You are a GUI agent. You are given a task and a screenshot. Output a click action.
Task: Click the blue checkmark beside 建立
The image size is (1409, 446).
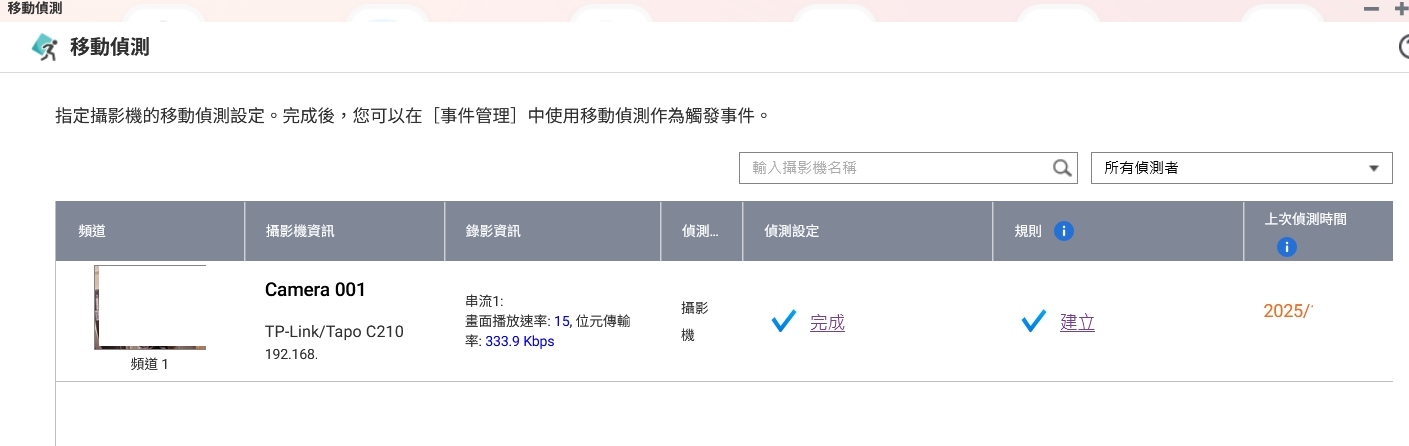[x=1034, y=322]
